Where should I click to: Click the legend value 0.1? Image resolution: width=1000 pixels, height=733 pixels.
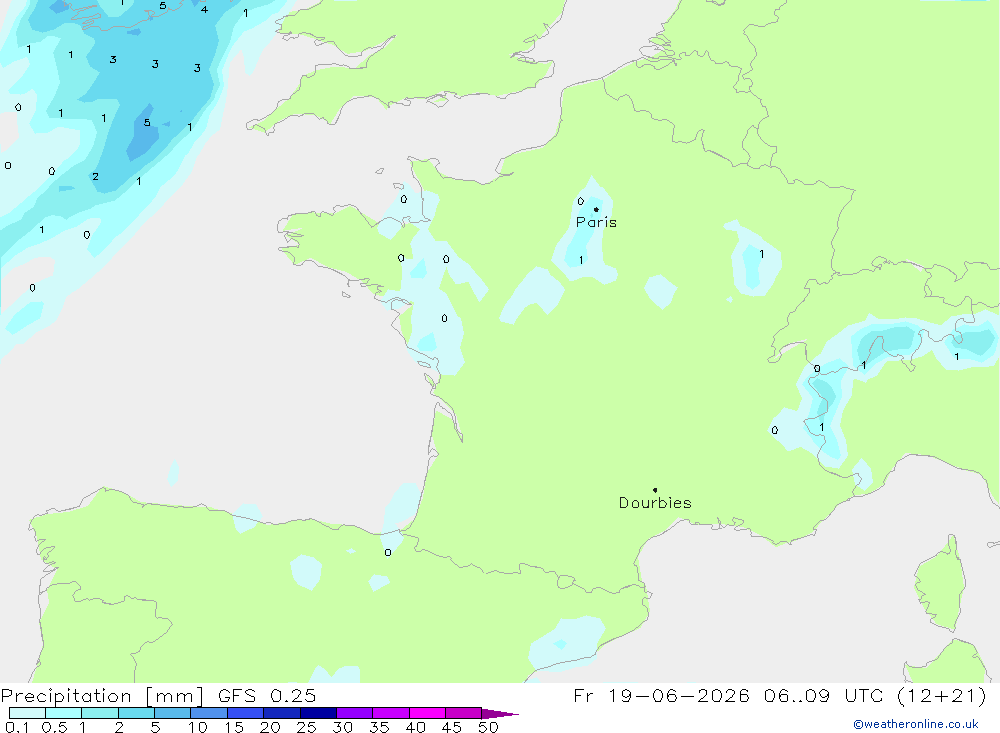(17, 727)
